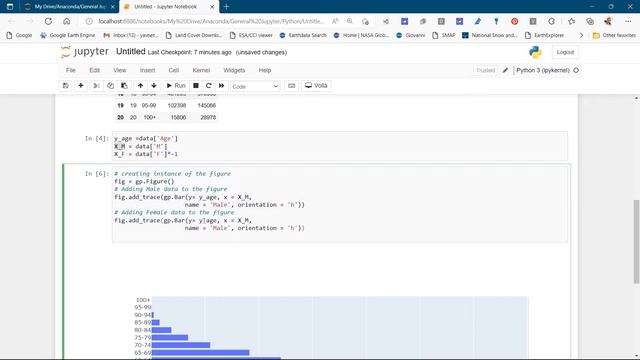Move selected cell up arrow
640x360 pixels.
(x=140, y=86)
